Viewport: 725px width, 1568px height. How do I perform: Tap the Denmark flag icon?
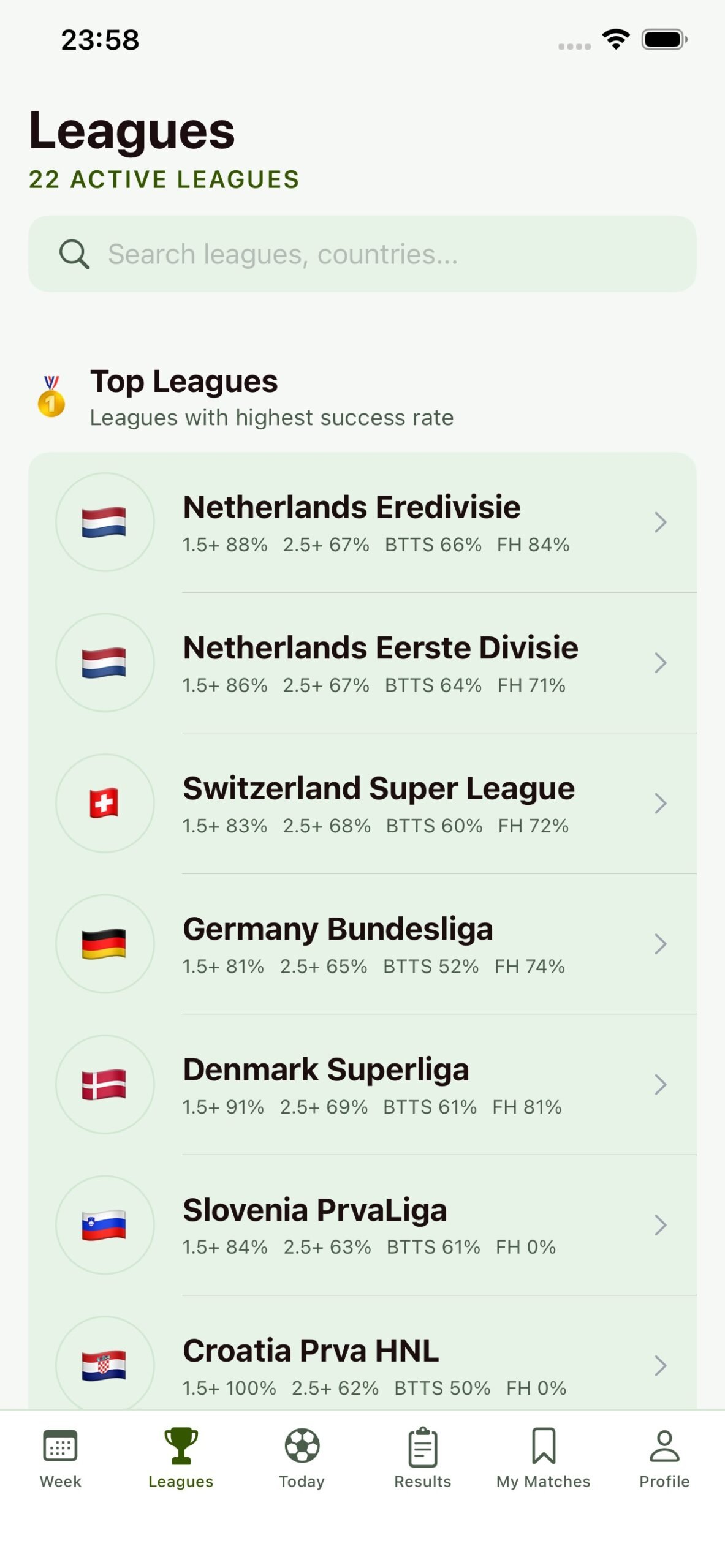pos(104,1084)
